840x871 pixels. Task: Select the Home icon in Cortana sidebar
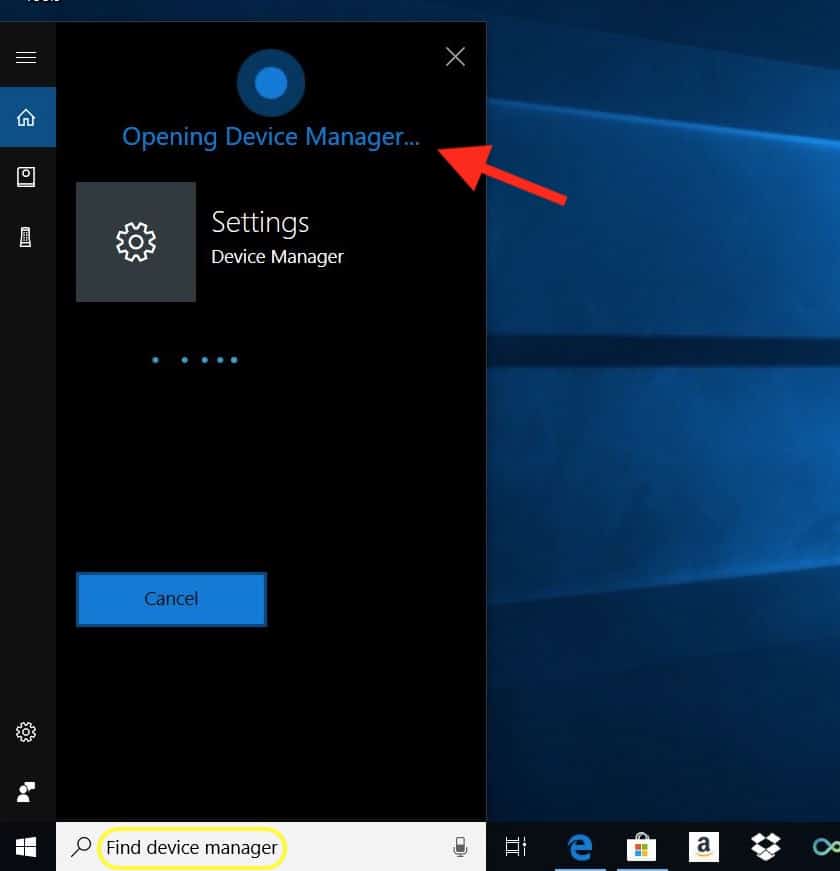[27, 117]
